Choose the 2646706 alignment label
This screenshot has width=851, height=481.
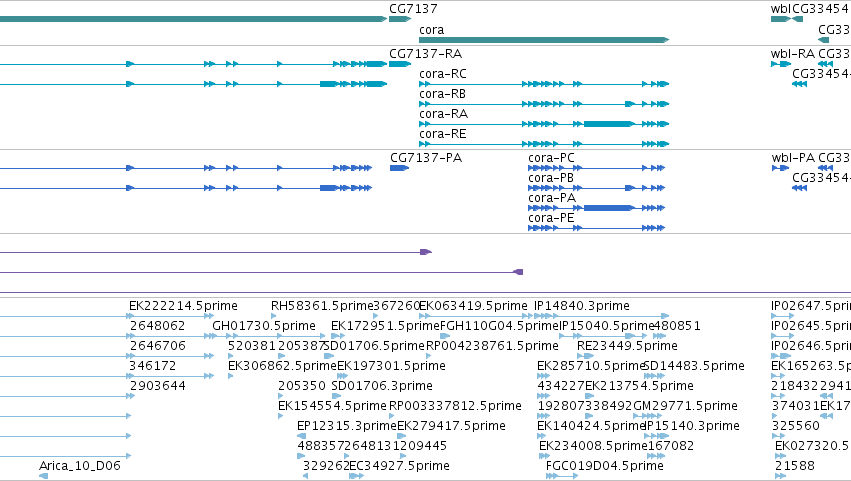[x=157, y=346]
